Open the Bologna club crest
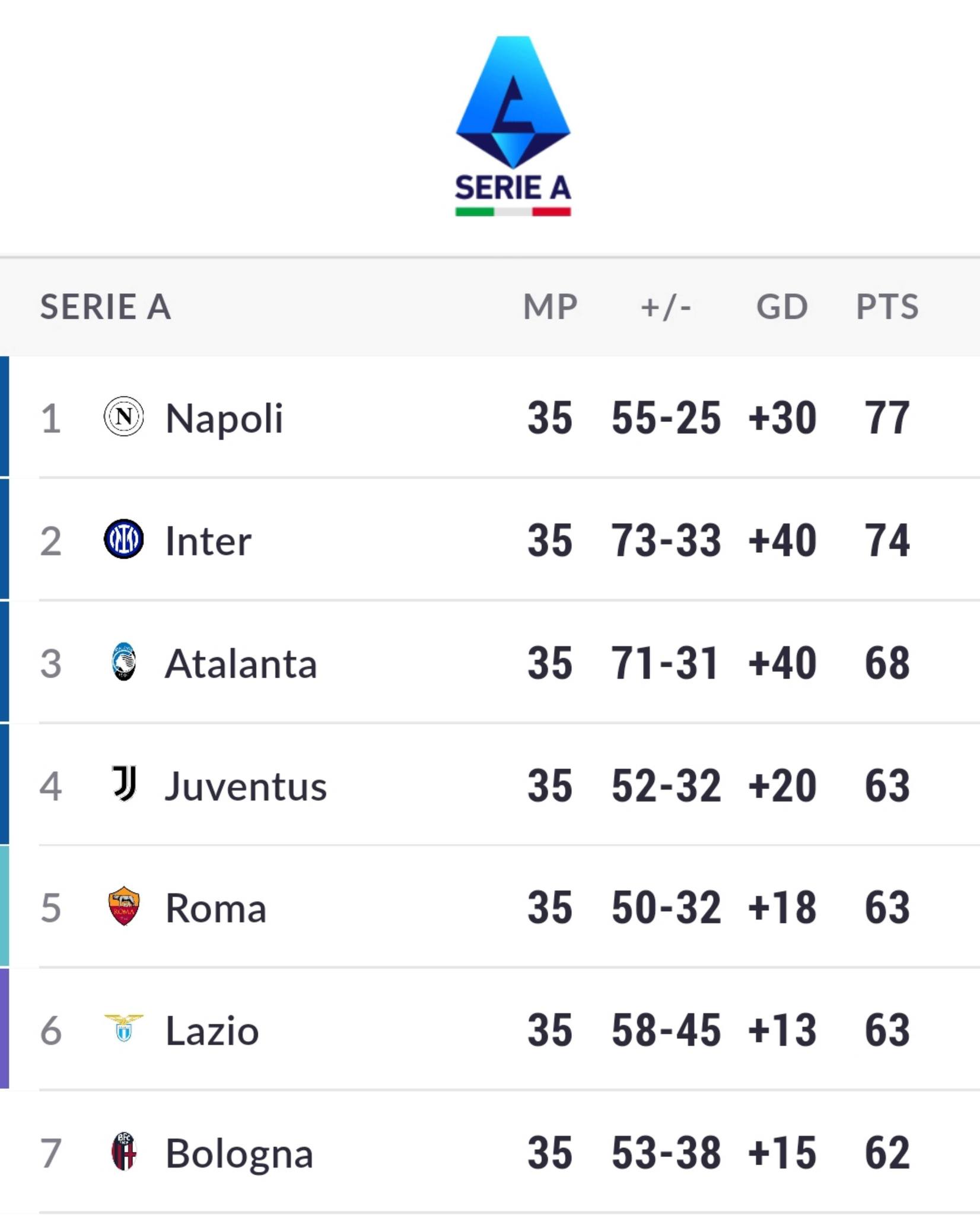This screenshot has height=1215, width=980. pos(124,1152)
